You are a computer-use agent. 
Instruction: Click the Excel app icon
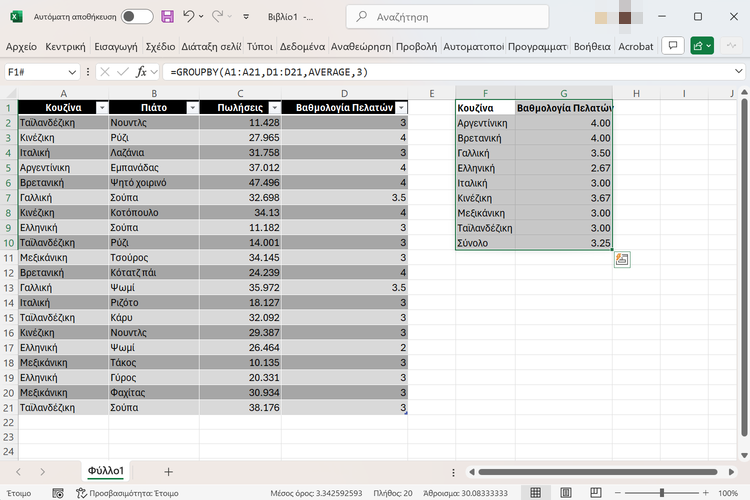pos(16,17)
